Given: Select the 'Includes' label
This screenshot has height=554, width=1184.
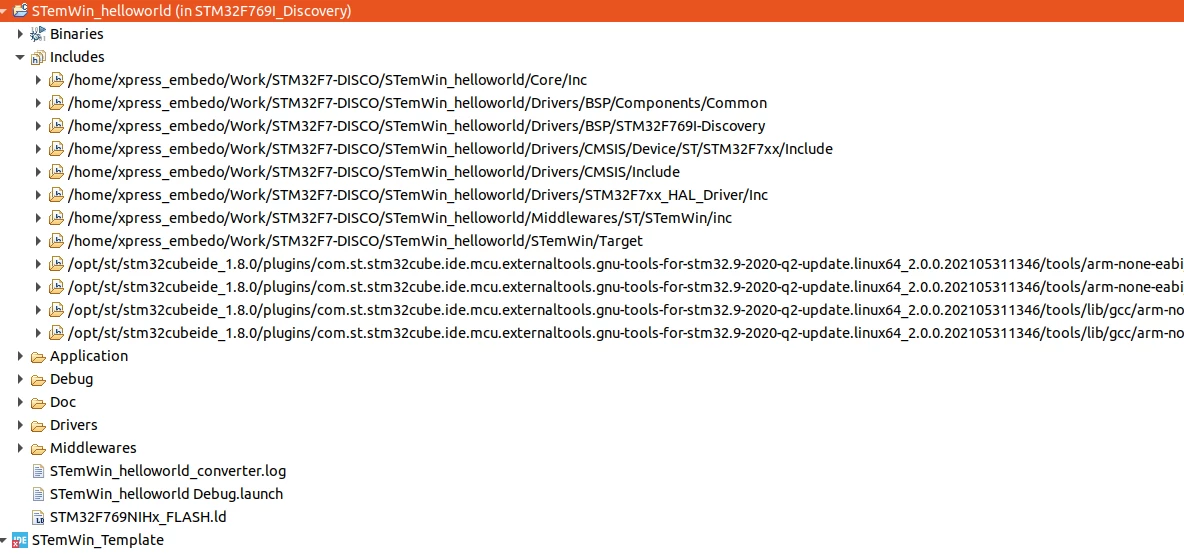Looking at the screenshot, I should pos(77,57).
